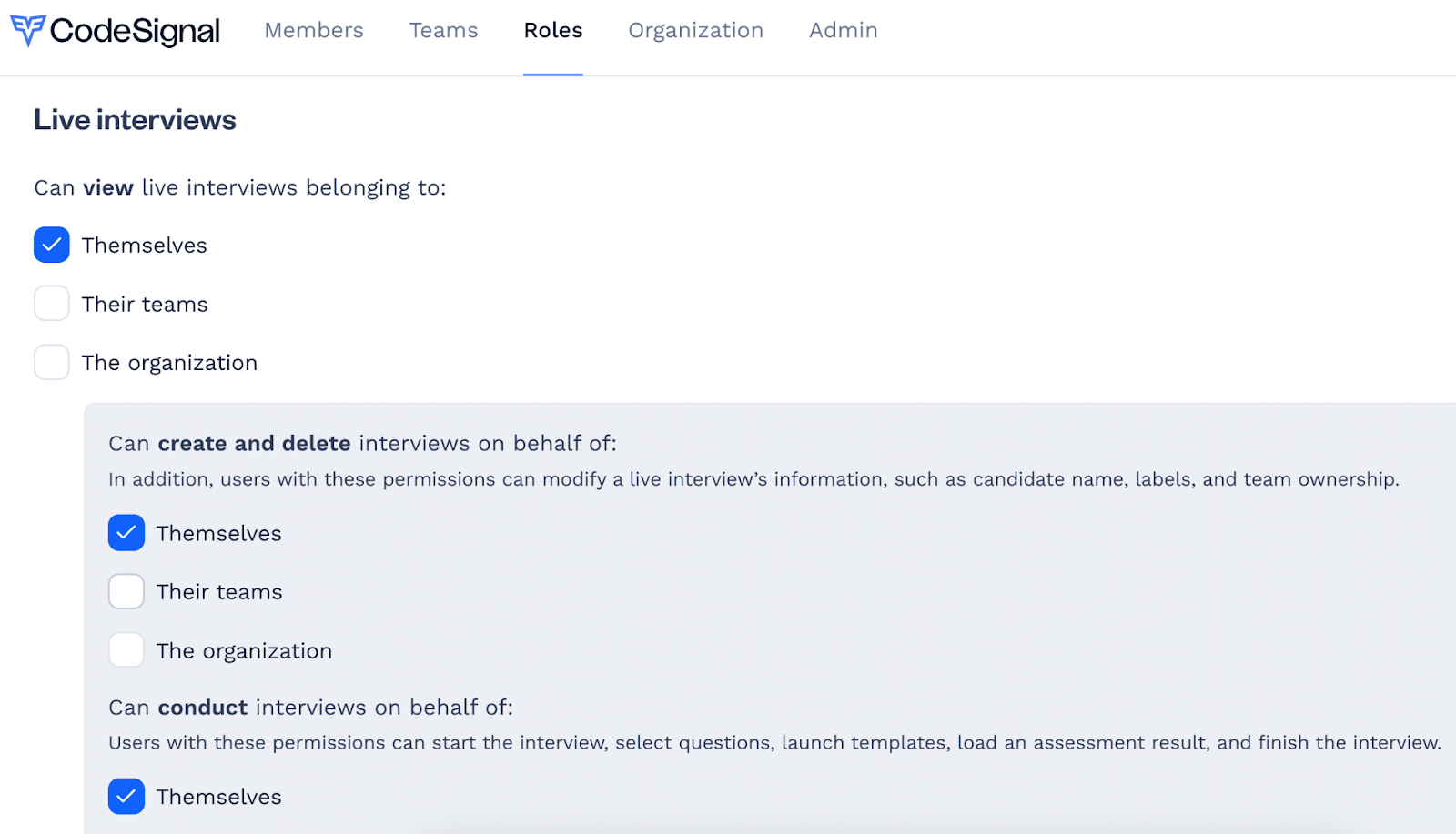This screenshot has height=834, width=1456.
Task: Click Themselves label text under conduct interviews
Action: (x=219, y=797)
